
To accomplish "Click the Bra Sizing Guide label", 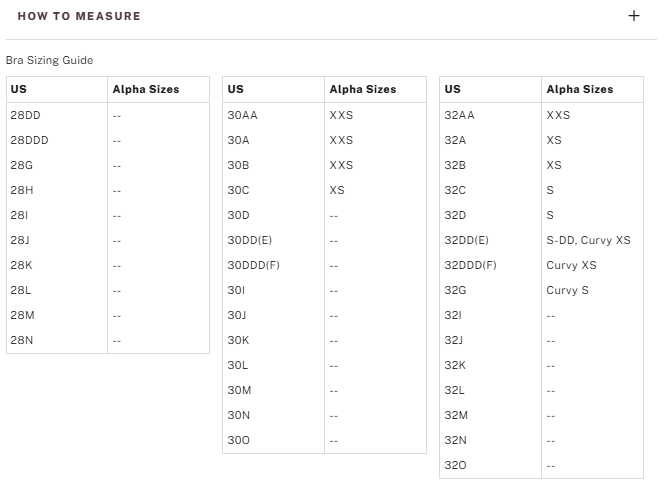I will coord(49,61).
